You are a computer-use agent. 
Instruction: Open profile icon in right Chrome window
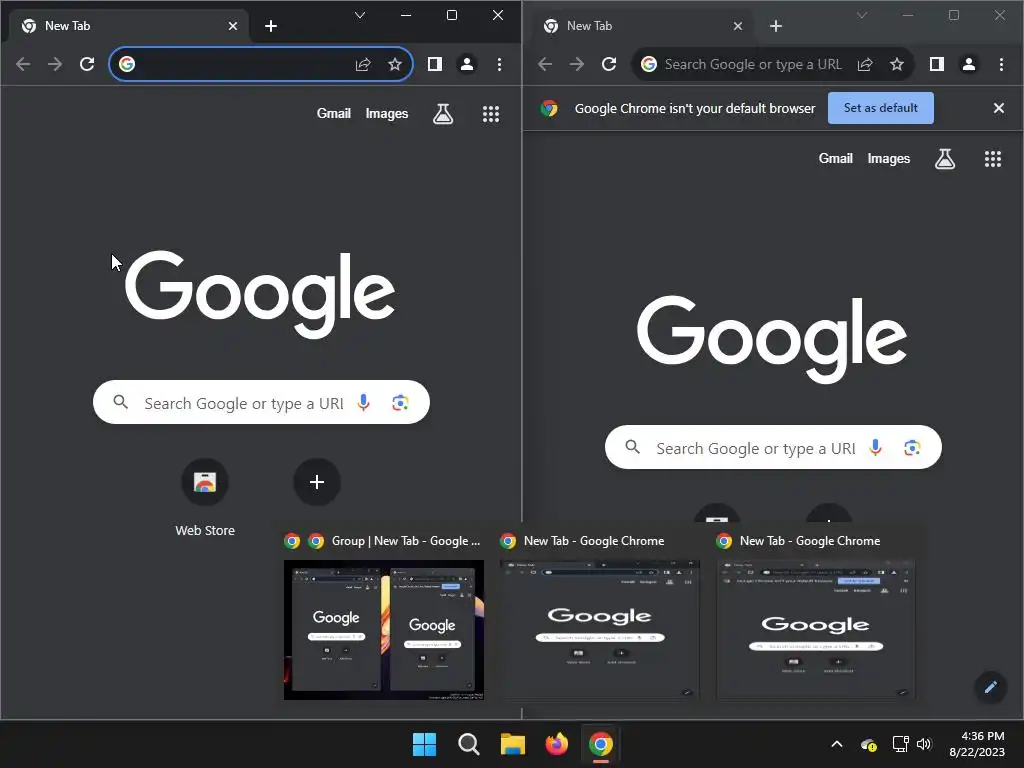[x=968, y=64]
